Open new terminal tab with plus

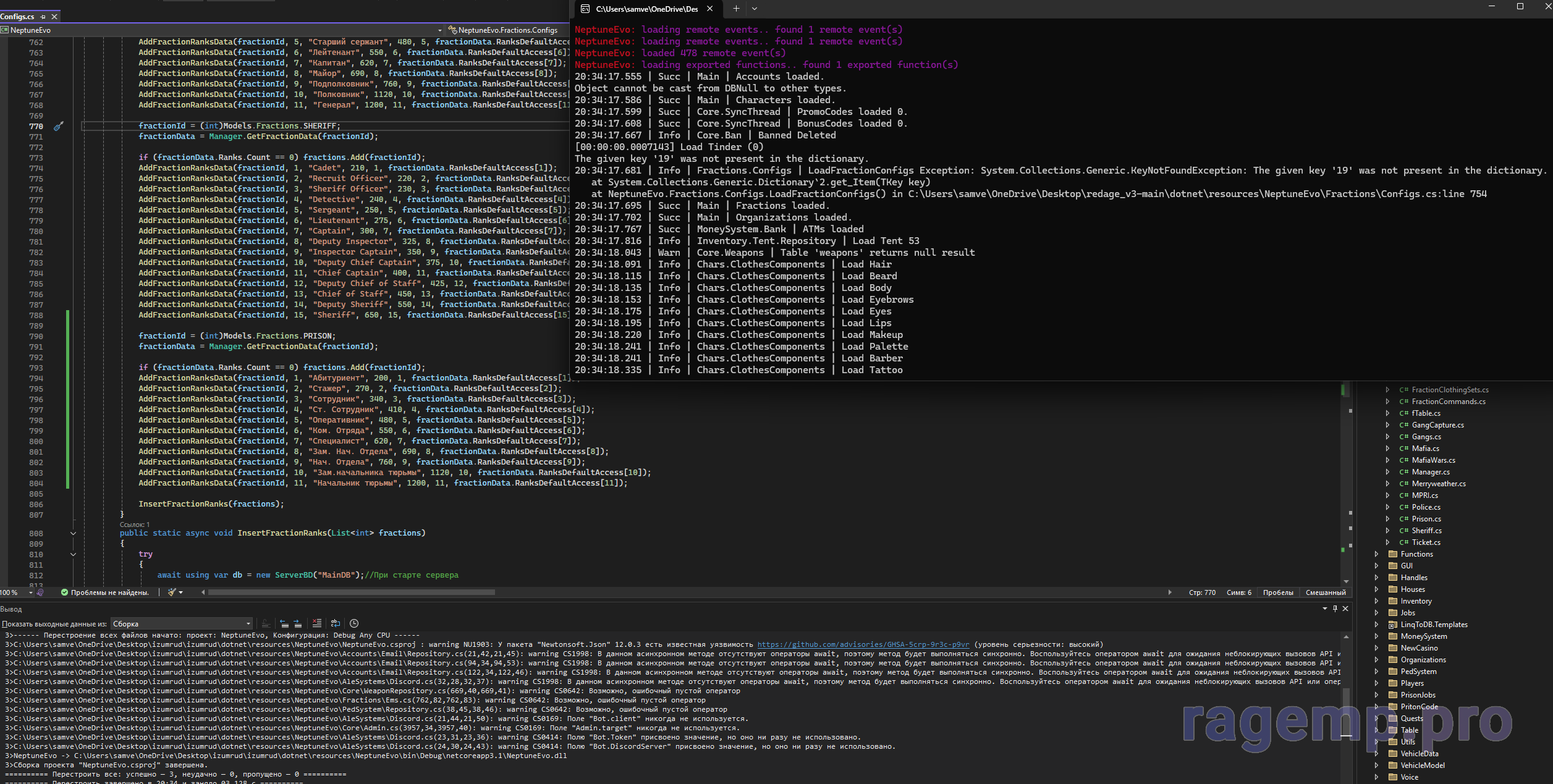tap(735, 9)
